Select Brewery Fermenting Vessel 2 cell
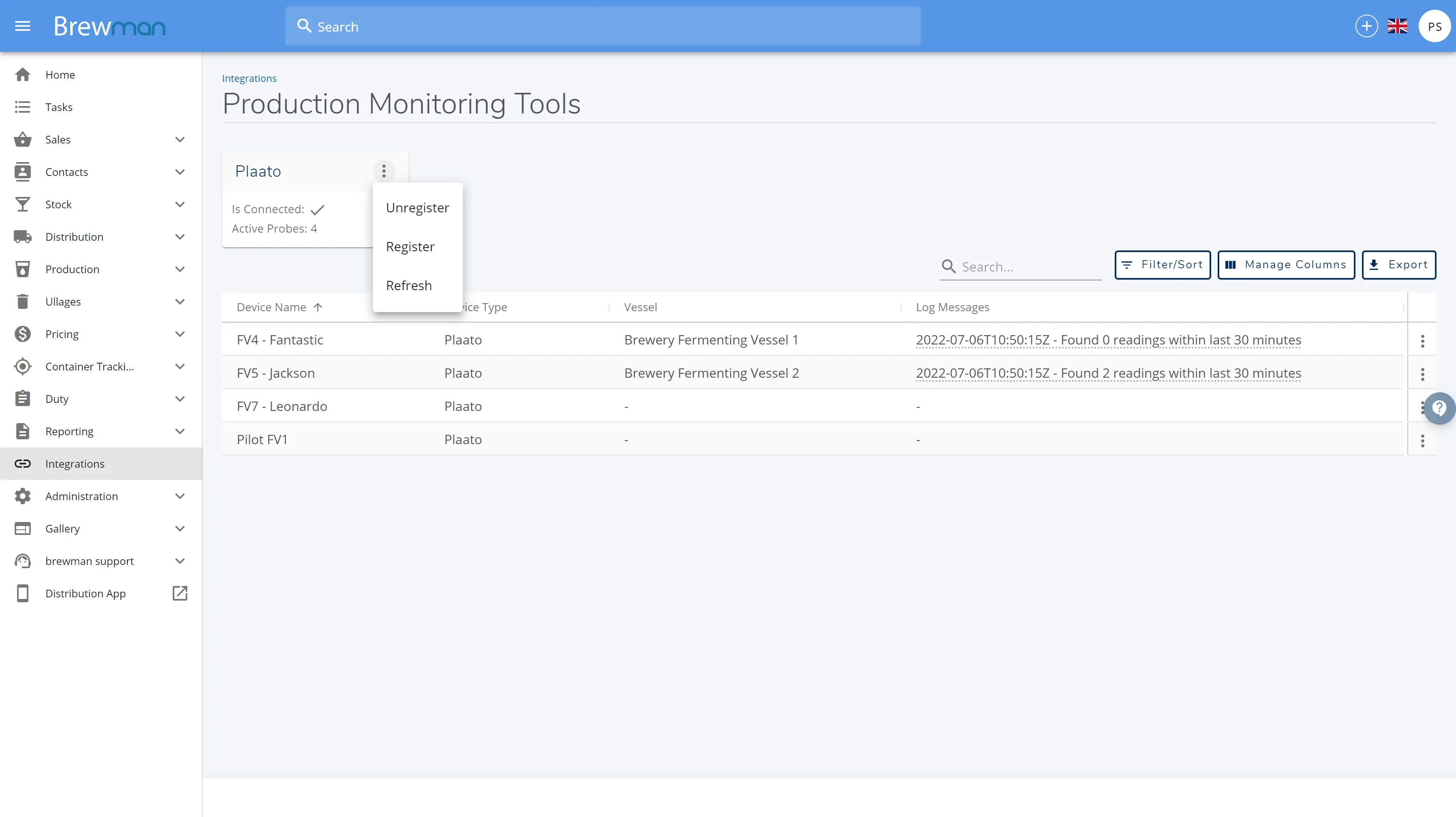The height and width of the screenshot is (817, 1456). pos(711,374)
